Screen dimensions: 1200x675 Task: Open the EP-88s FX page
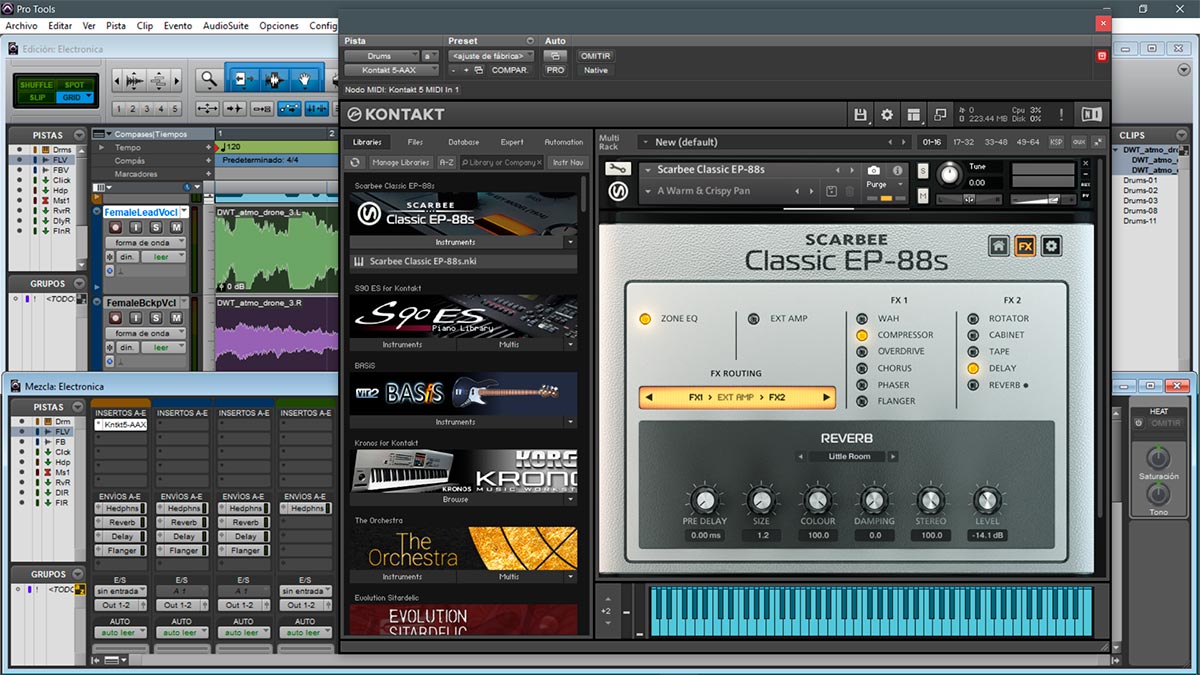pyautogui.click(x=1025, y=246)
